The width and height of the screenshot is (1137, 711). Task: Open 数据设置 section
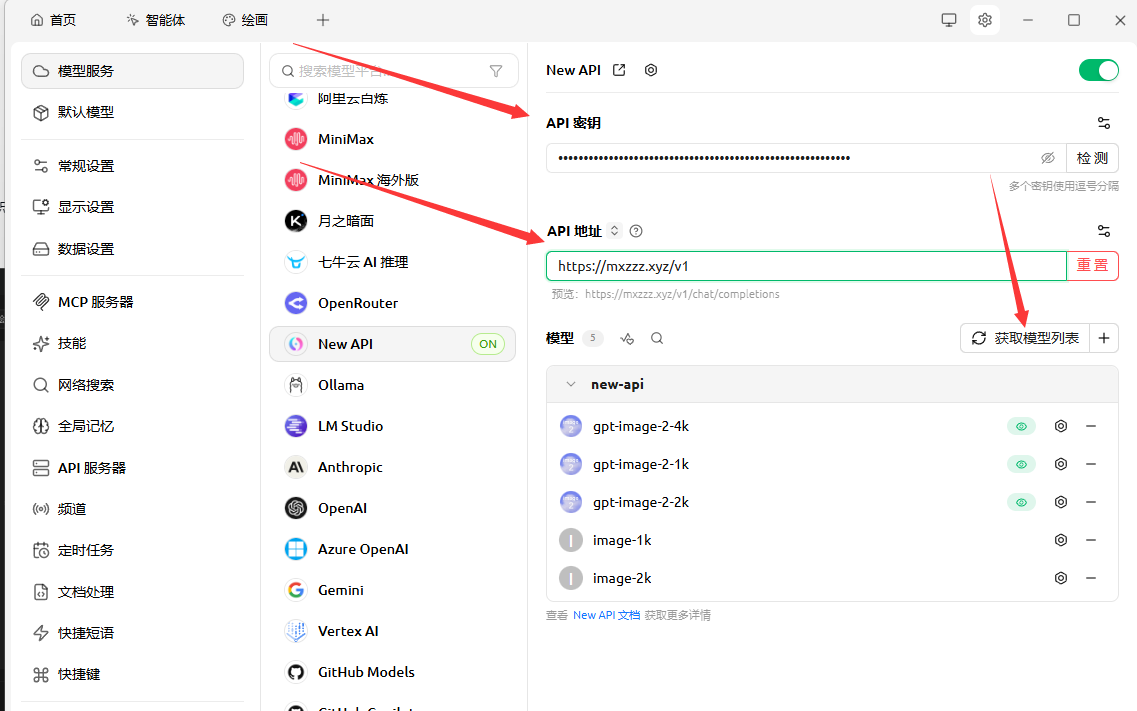tap(133, 249)
